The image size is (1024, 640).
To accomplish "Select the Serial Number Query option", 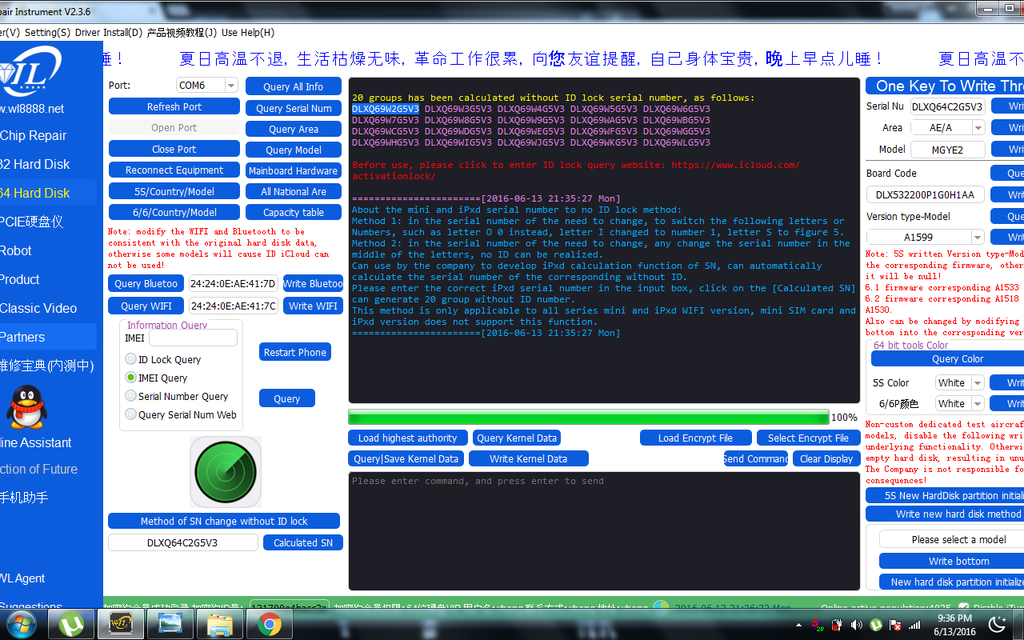I will pyautogui.click(x=131, y=396).
